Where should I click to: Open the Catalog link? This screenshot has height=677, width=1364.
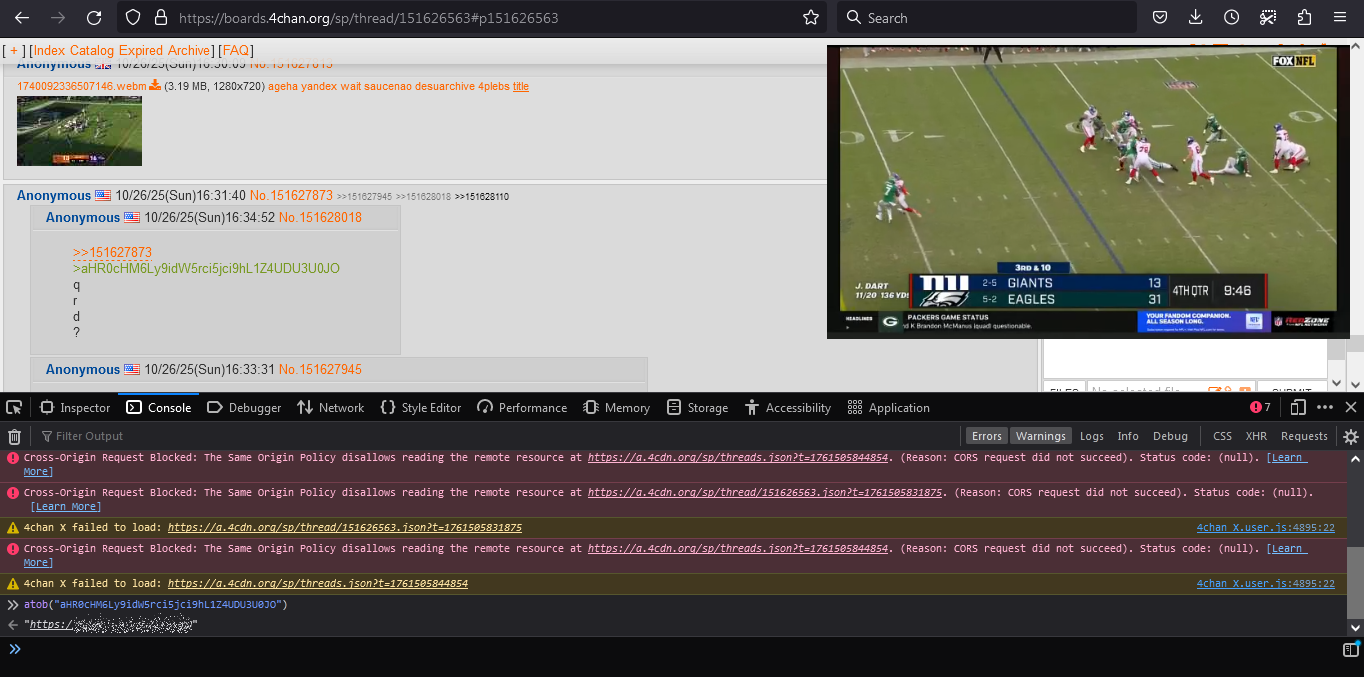92,50
